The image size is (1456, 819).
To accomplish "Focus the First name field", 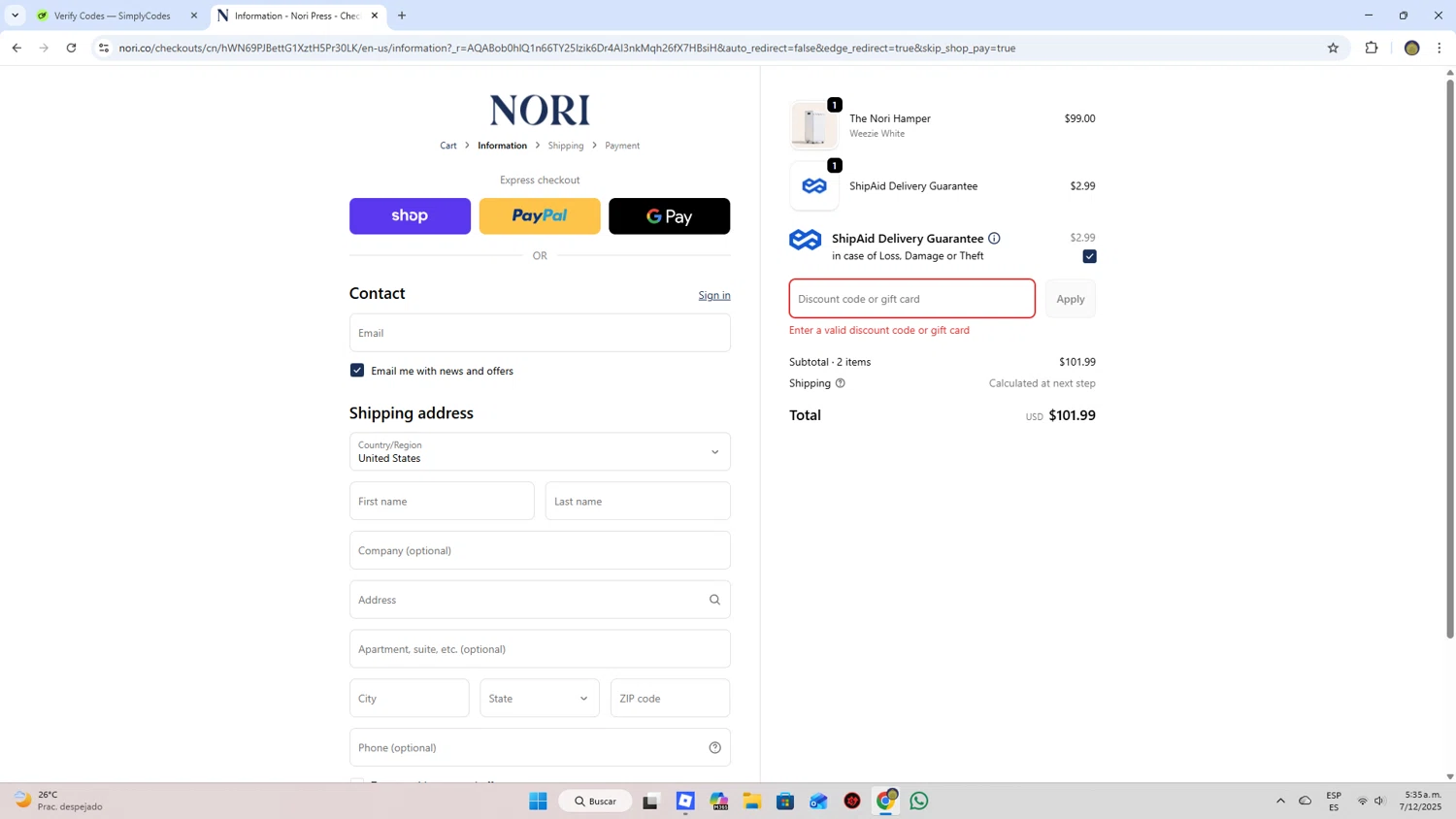I will click(x=442, y=502).
